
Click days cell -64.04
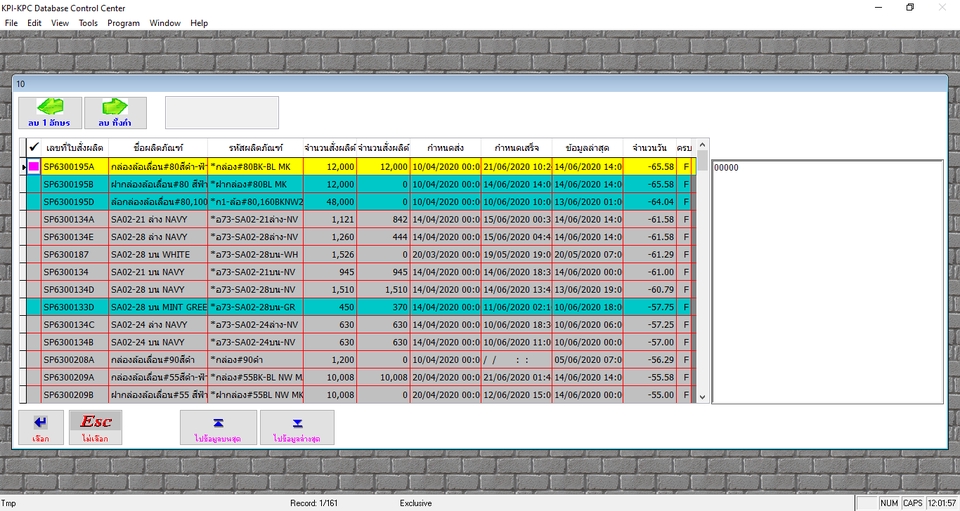pyautogui.click(x=650, y=201)
